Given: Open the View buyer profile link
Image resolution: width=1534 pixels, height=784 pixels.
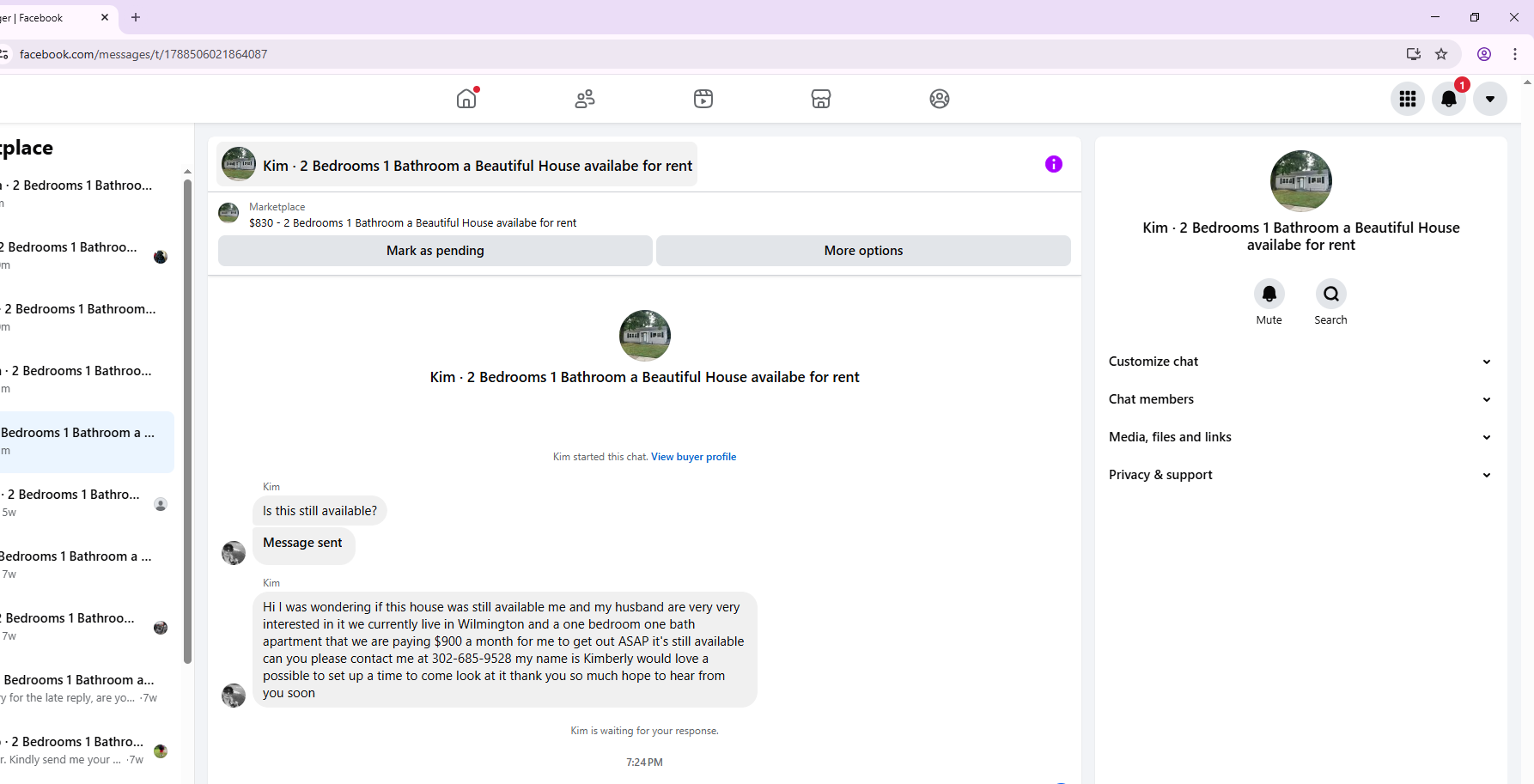Looking at the screenshot, I should [693, 457].
